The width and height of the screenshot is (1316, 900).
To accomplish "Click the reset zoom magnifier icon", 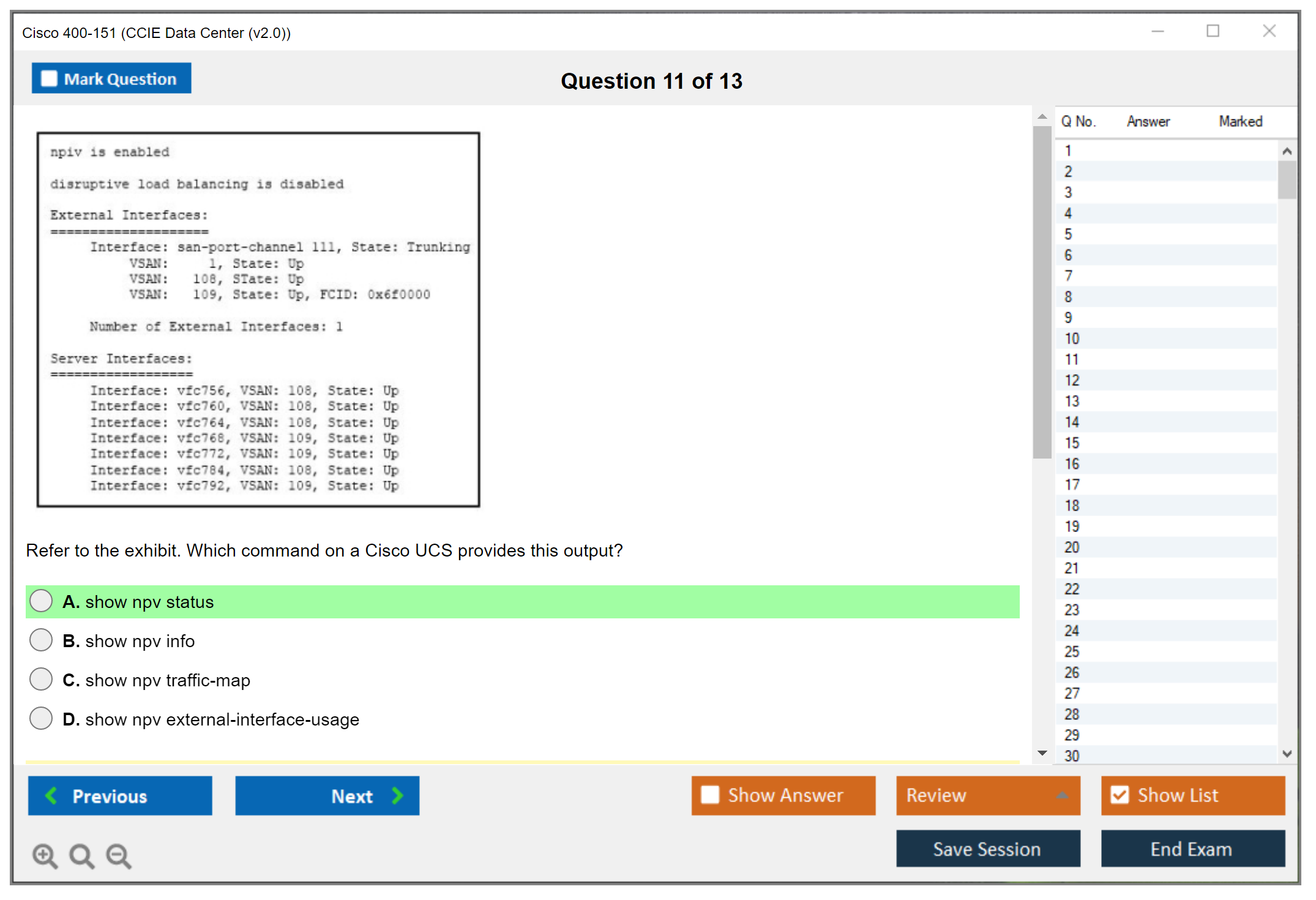I will 81,856.
